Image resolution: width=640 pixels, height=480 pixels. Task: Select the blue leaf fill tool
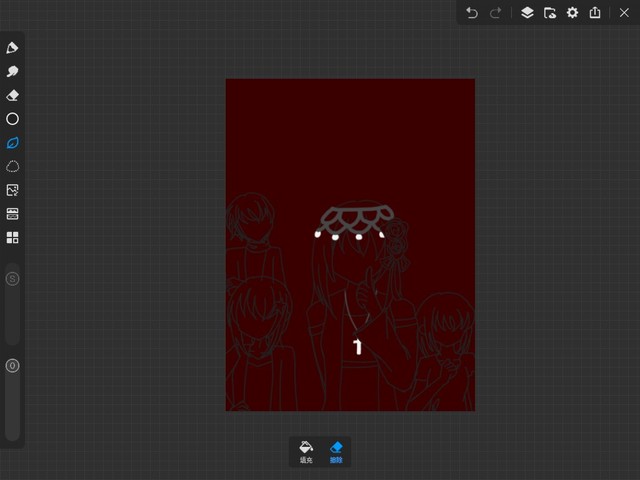pos(13,143)
